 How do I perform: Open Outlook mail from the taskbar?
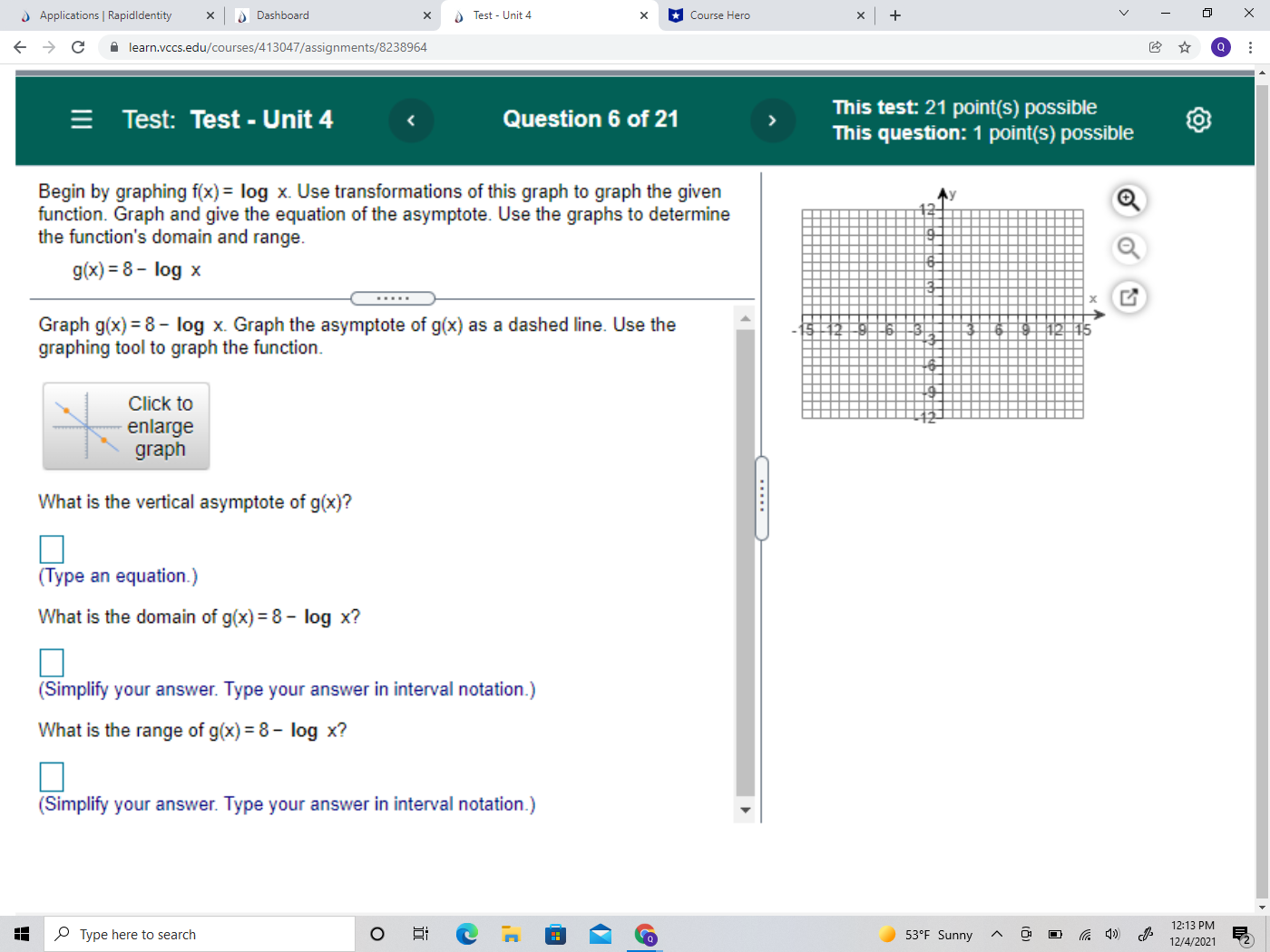pyautogui.click(x=601, y=934)
